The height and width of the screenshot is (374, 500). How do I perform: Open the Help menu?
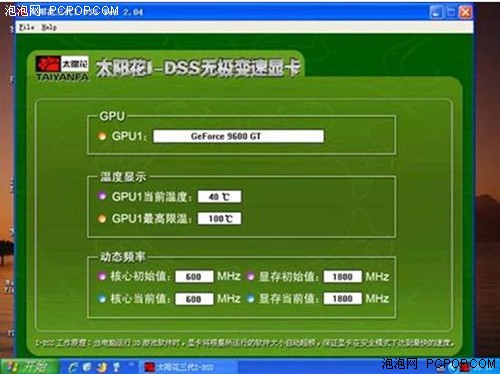[49, 27]
